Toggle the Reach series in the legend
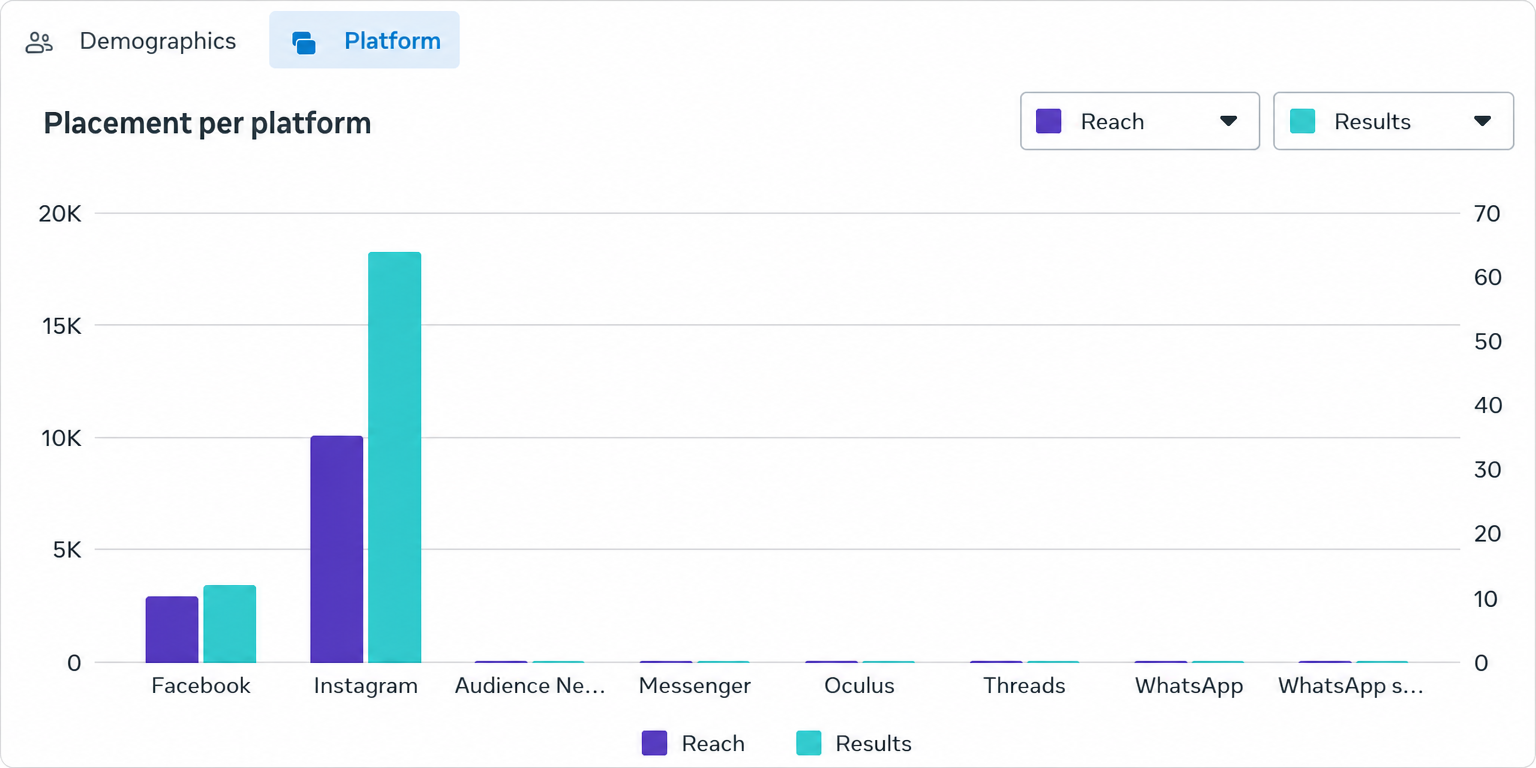Screen dimensions: 1536x768 pos(693,743)
